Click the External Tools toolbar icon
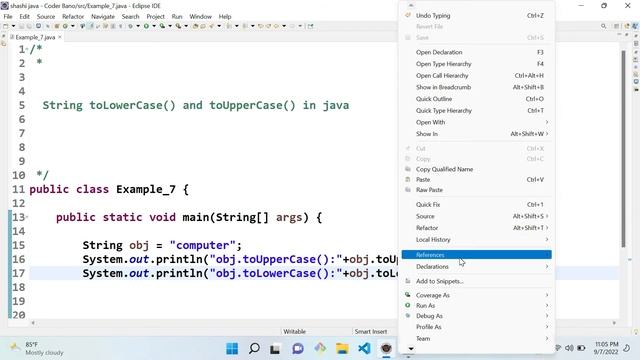The image size is (640, 360). (x=178, y=26)
